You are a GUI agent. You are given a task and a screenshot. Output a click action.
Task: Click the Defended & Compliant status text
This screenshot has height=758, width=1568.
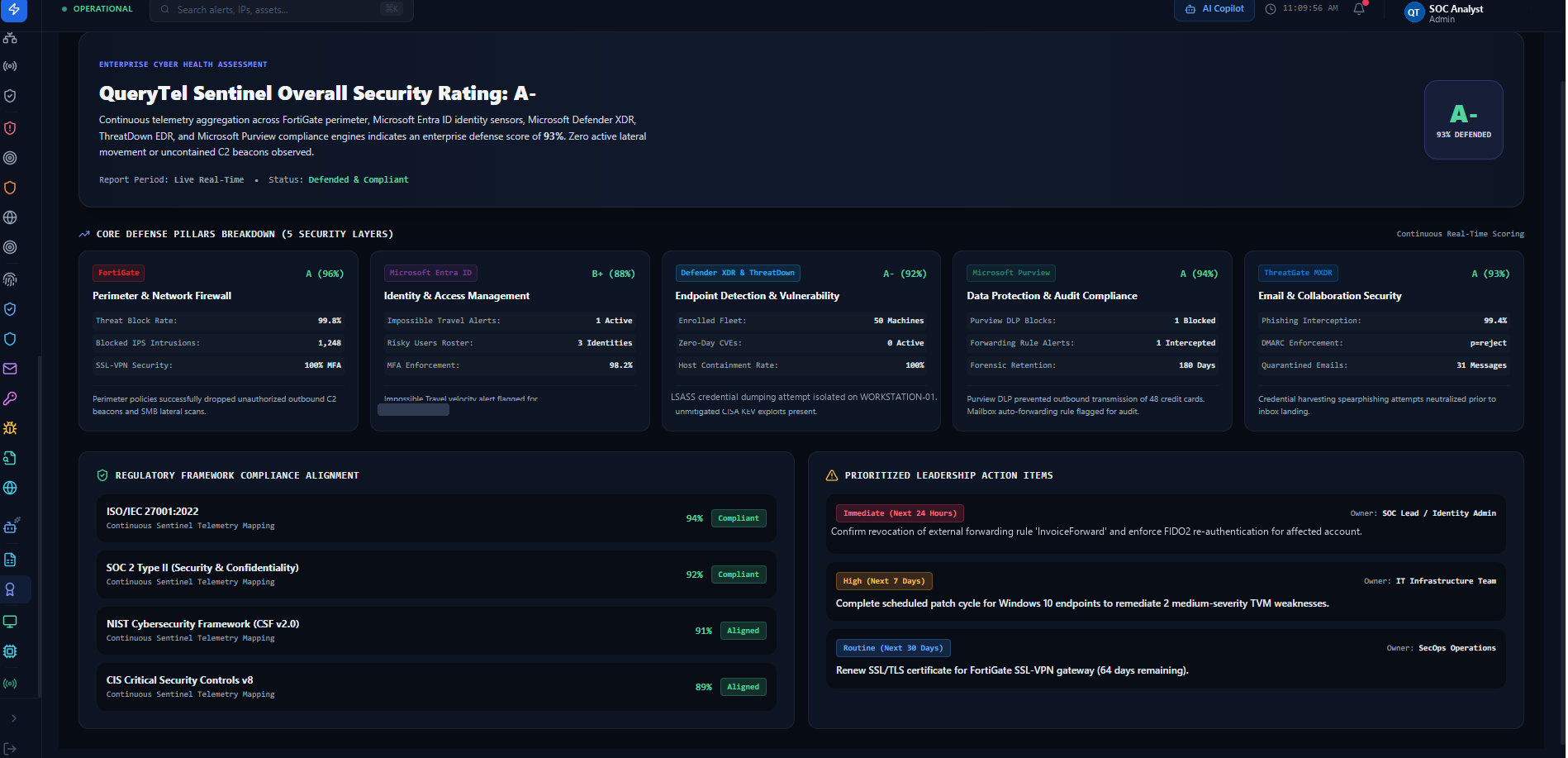click(x=359, y=180)
